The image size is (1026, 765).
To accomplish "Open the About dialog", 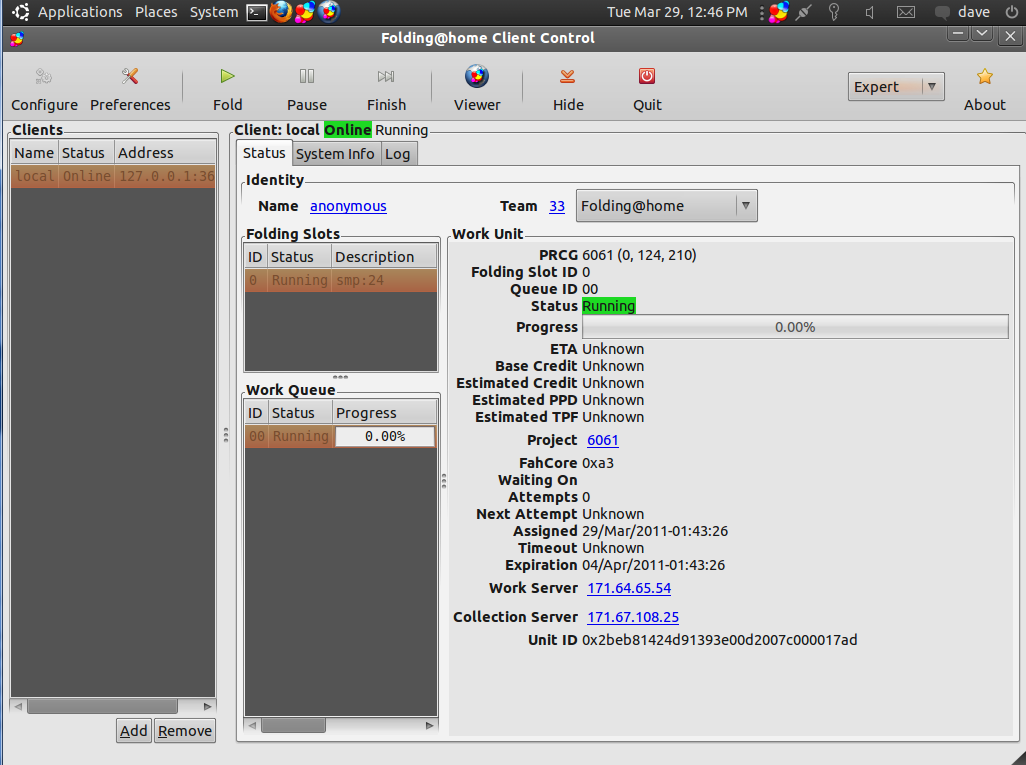I will click(x=984, y=89).
